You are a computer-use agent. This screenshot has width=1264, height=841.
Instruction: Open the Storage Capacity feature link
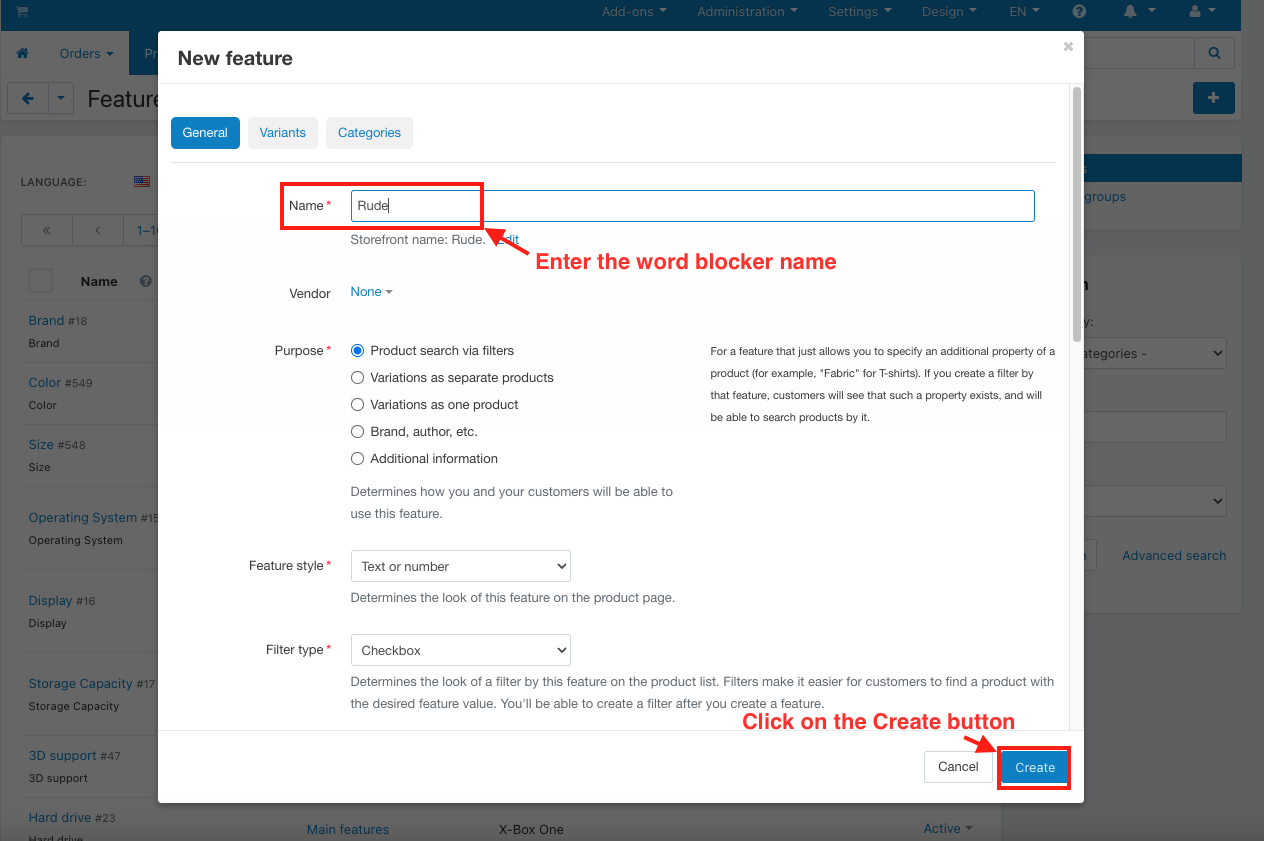[x=80, y=684]
